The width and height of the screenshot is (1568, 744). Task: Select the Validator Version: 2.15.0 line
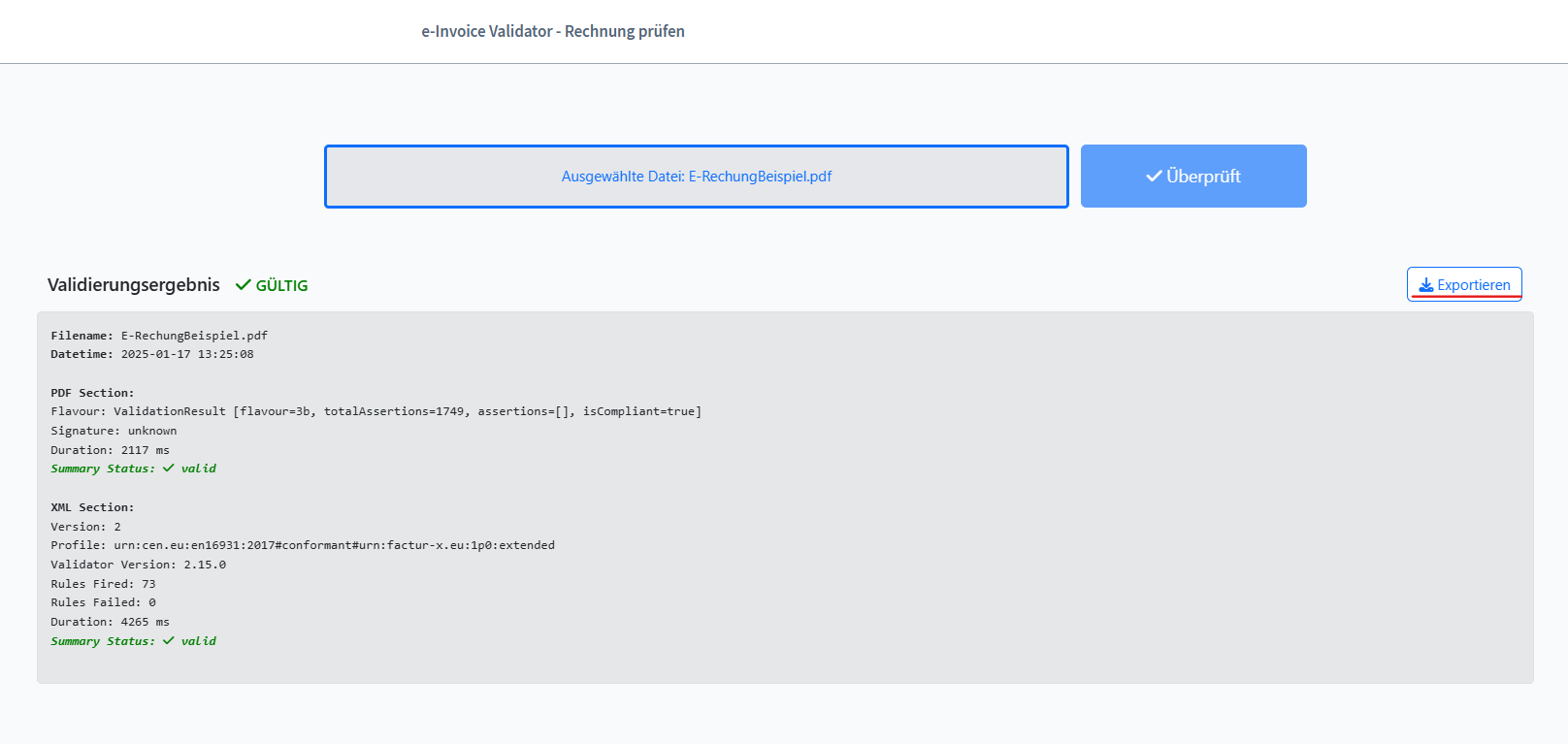(139, 565)
